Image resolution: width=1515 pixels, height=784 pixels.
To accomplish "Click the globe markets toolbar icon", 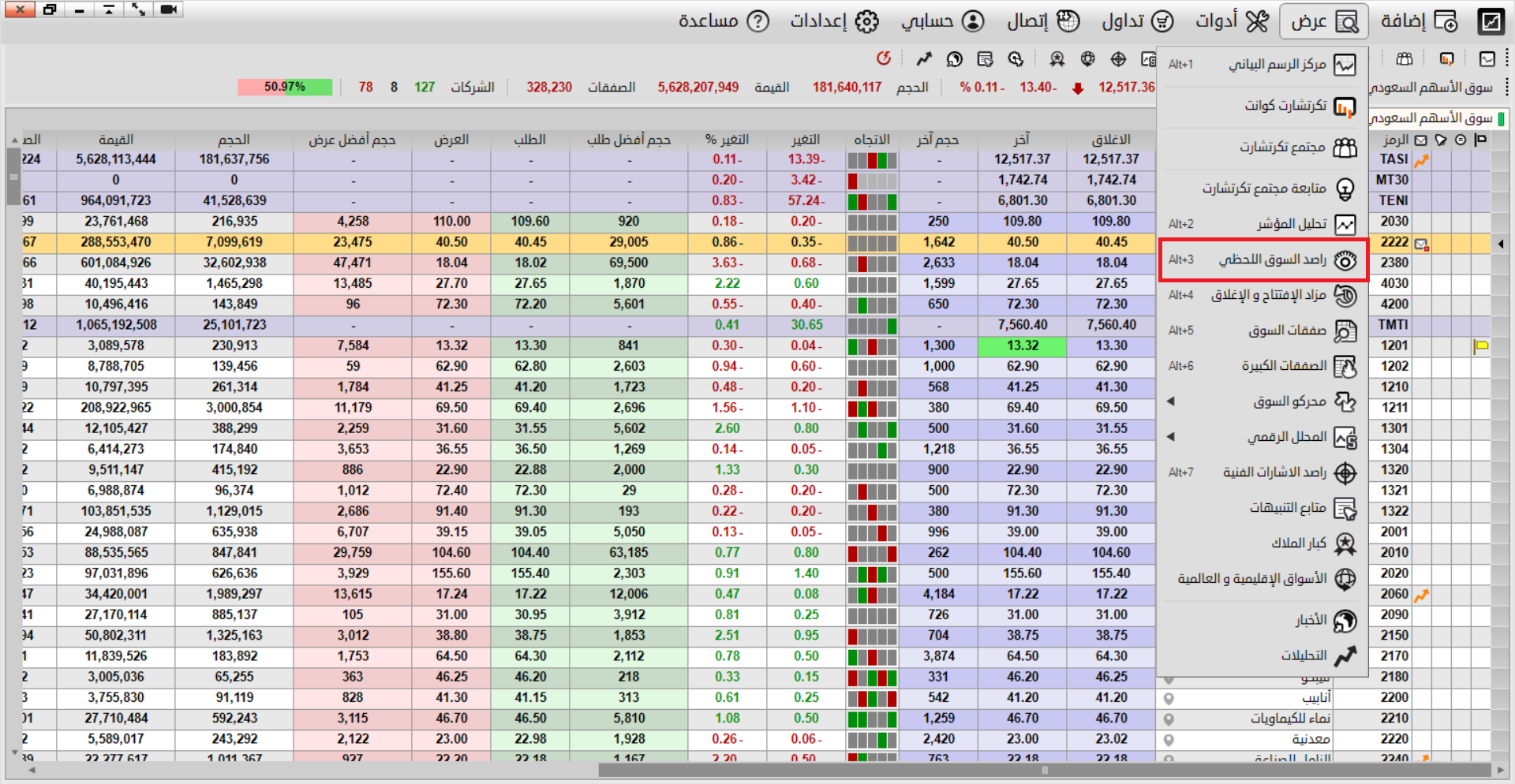I will [1088, 58].
